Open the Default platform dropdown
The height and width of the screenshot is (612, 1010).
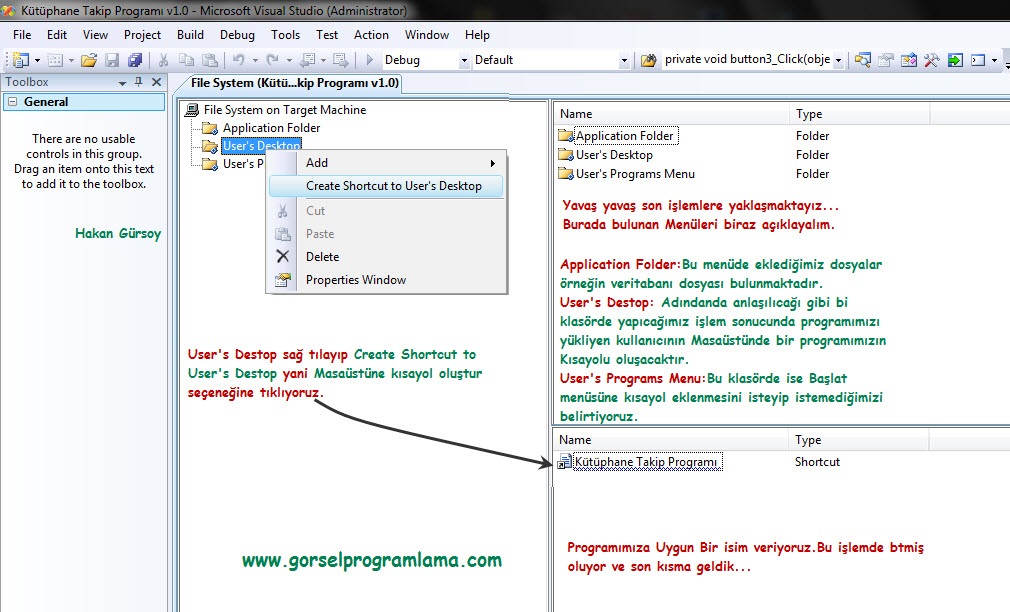624,61
